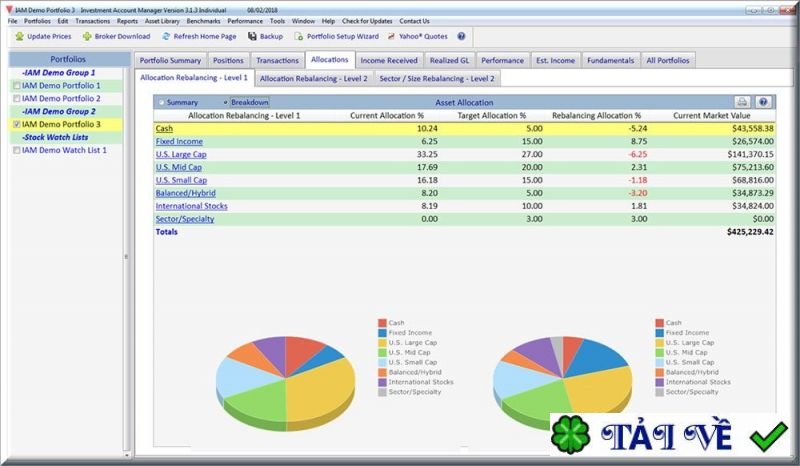Click the Update Prices toolbar icon

(19, 36)
